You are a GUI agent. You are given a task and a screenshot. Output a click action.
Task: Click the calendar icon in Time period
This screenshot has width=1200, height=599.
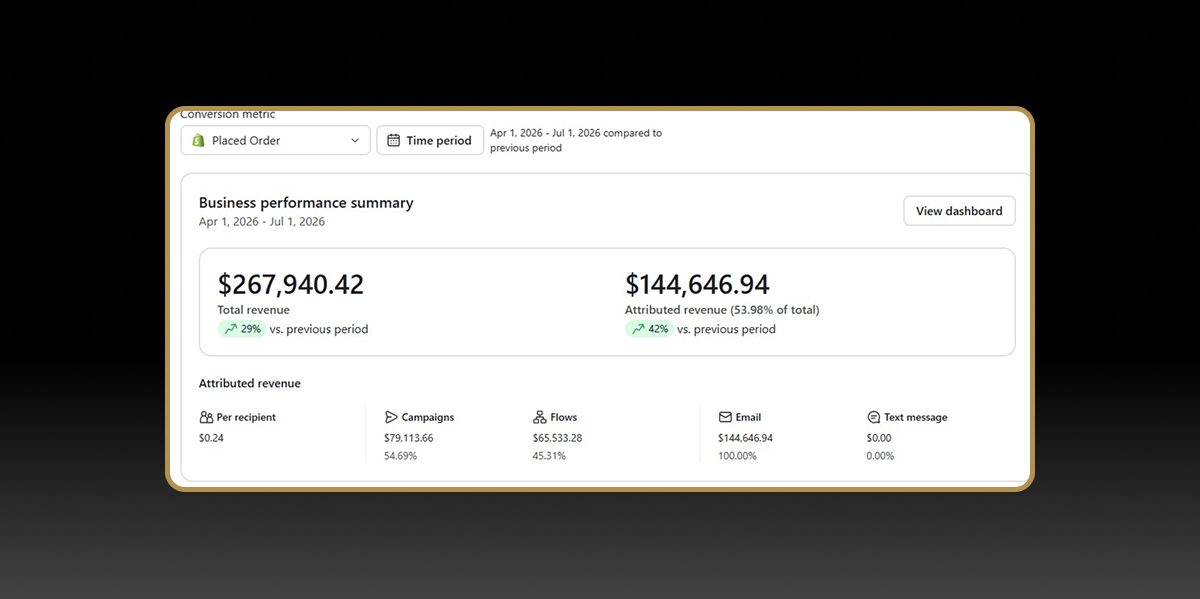point(394,140)
